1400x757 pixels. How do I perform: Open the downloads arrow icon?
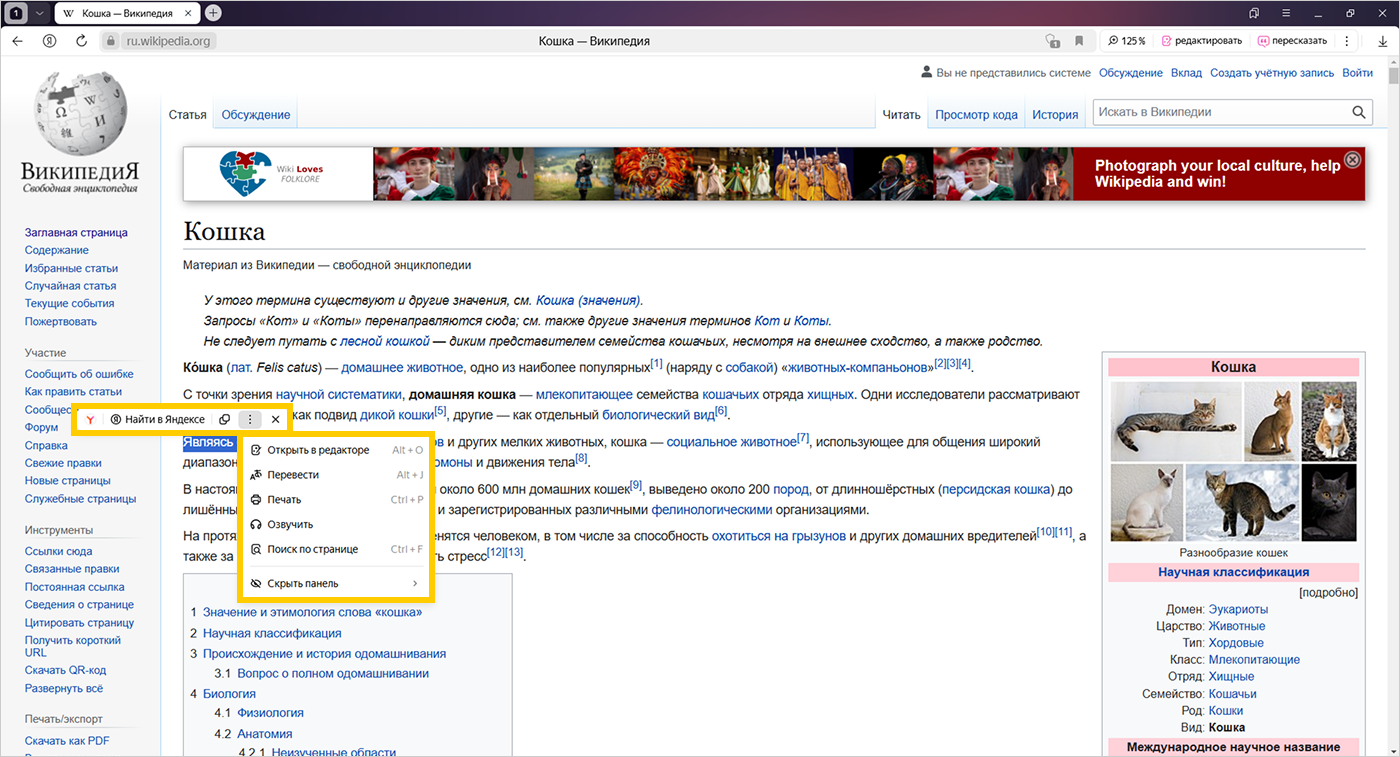pyautogui.click(x=1383, y=41)
